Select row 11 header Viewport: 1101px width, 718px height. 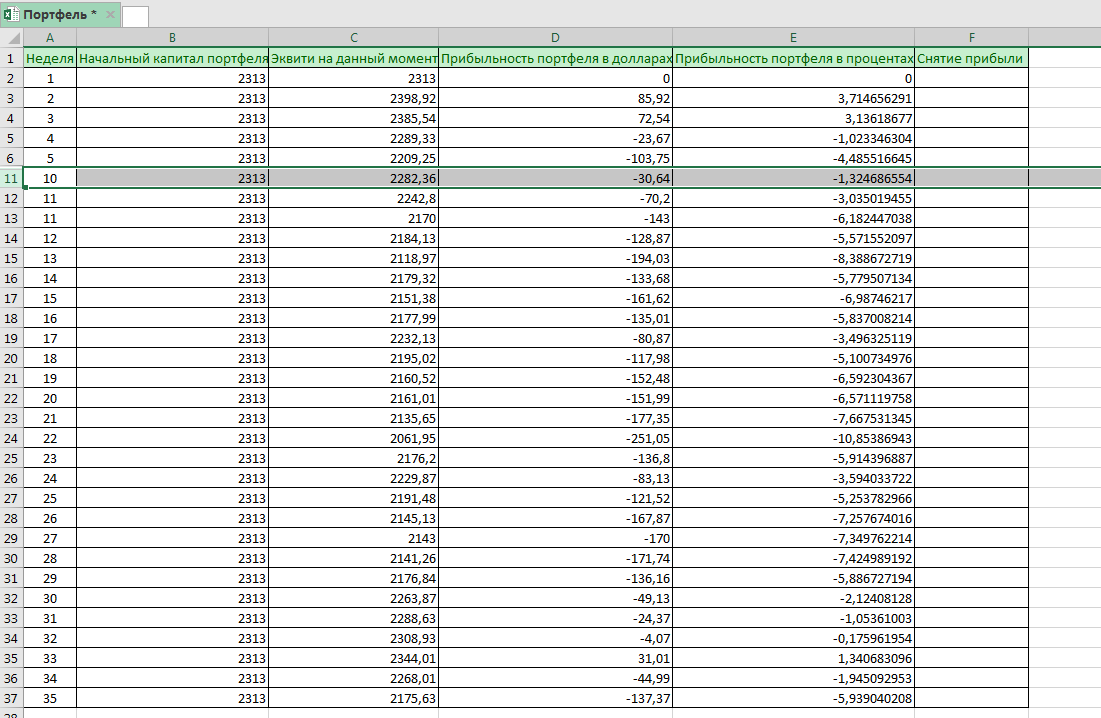coord(11,178)
